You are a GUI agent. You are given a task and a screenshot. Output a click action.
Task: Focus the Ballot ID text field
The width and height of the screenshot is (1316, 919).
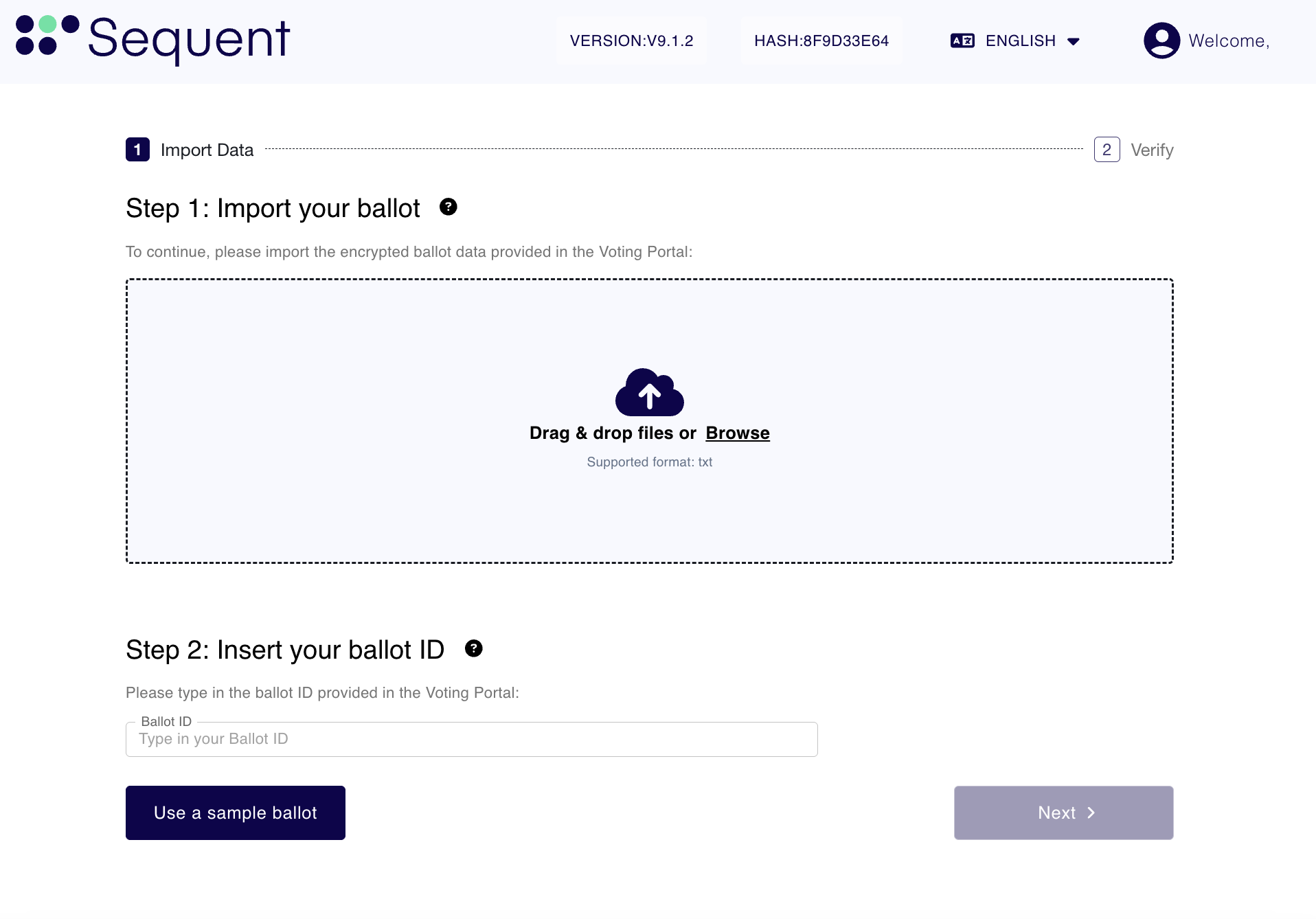tap(471, 739)
